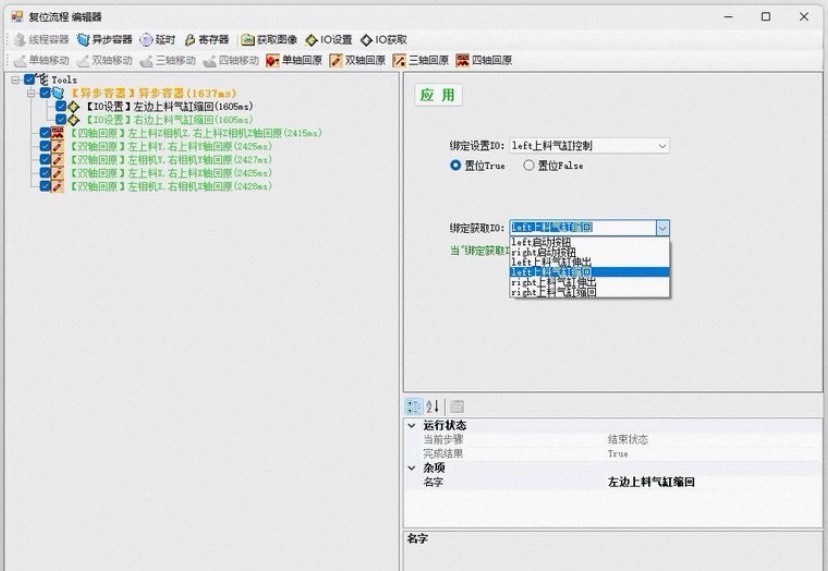Choose left启动按钮 from the list
The image size is (828, 571).
point(589,242)
